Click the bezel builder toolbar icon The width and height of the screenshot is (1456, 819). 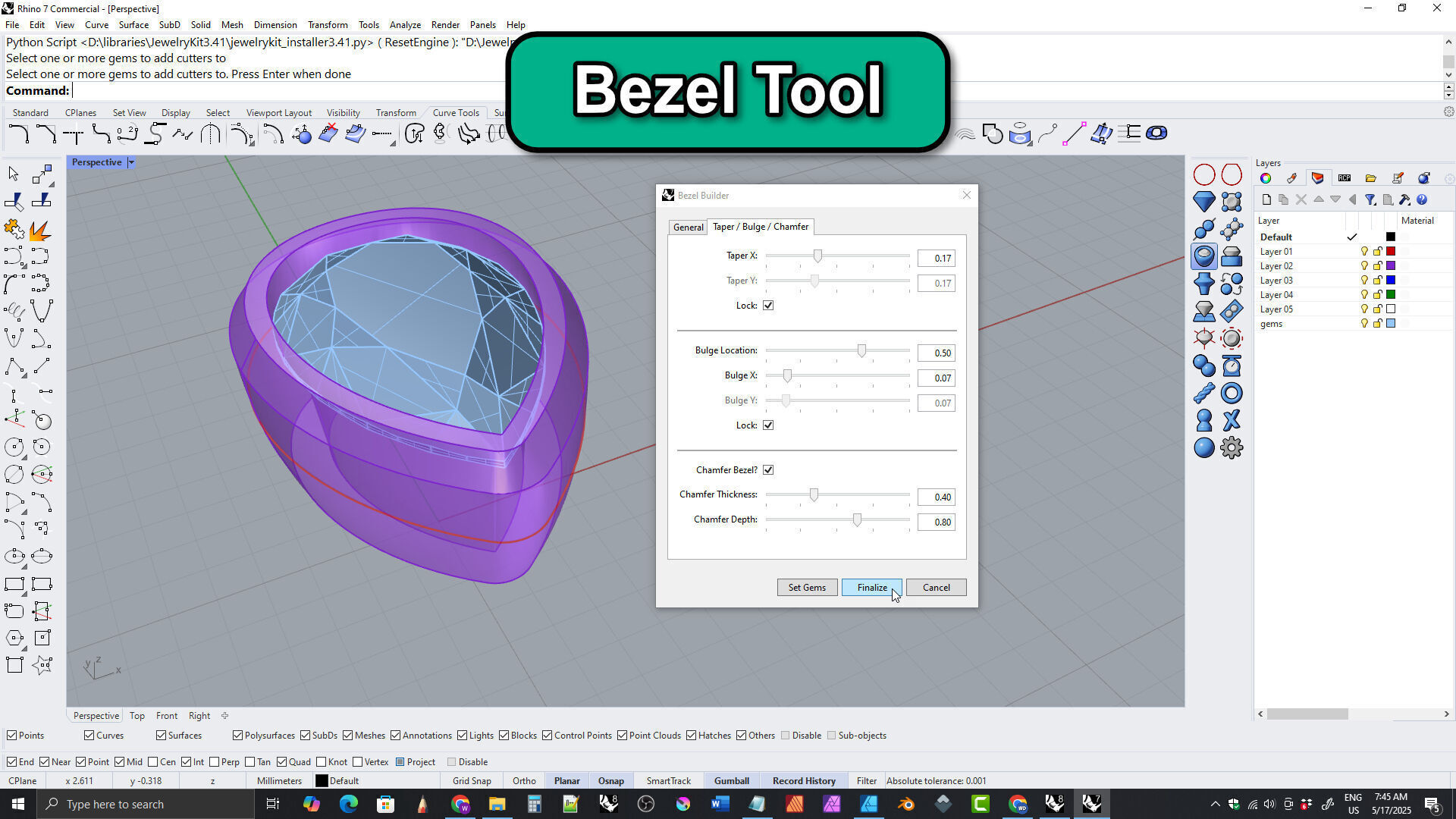[x=1203, y=256]
